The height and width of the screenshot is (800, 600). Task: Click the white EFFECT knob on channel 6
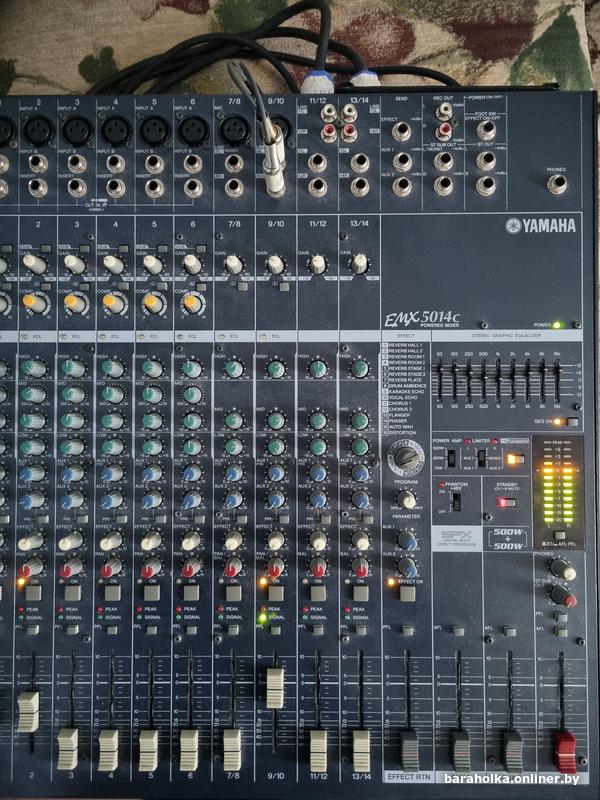(x=191, y=540)
